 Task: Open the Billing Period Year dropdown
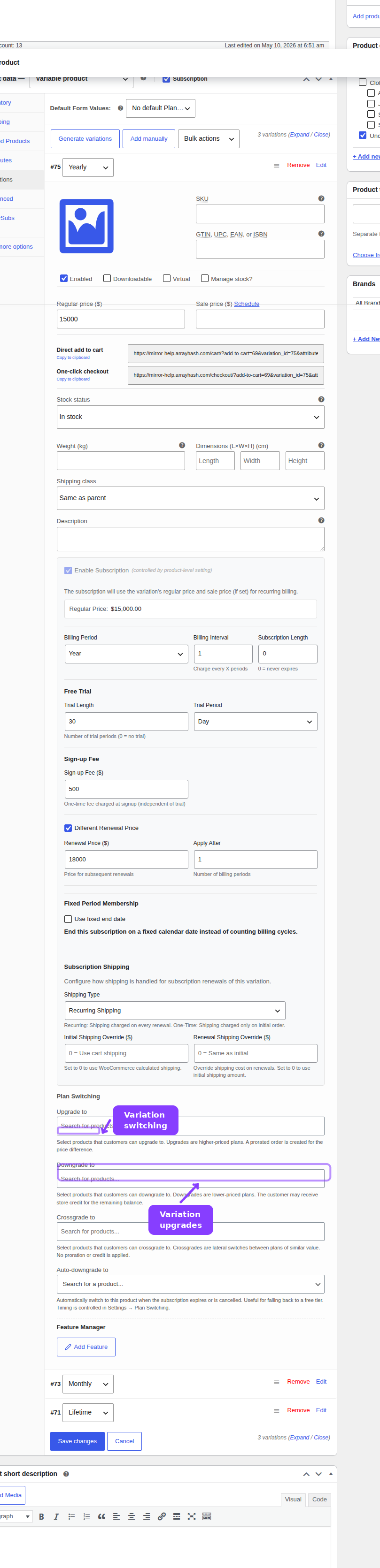tap(126, 654)
